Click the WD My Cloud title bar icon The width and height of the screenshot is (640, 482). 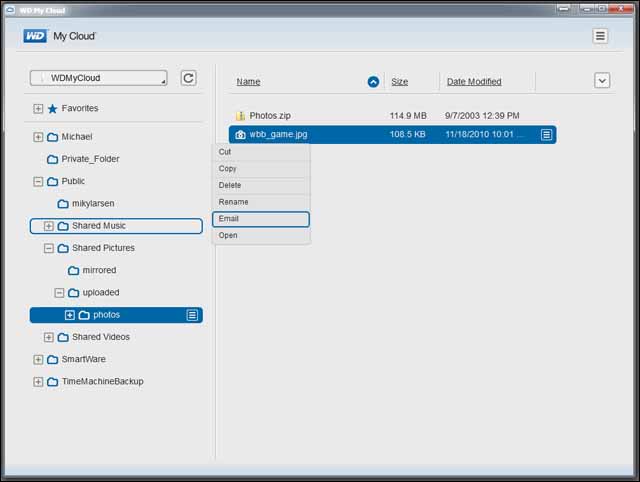coord(11,10)
